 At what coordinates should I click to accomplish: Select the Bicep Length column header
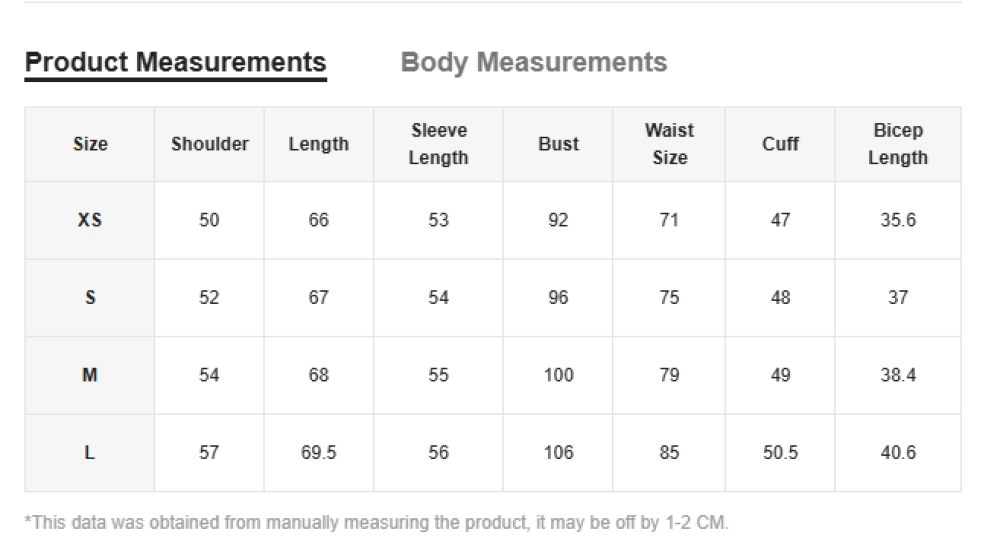[x=897, y=144]
